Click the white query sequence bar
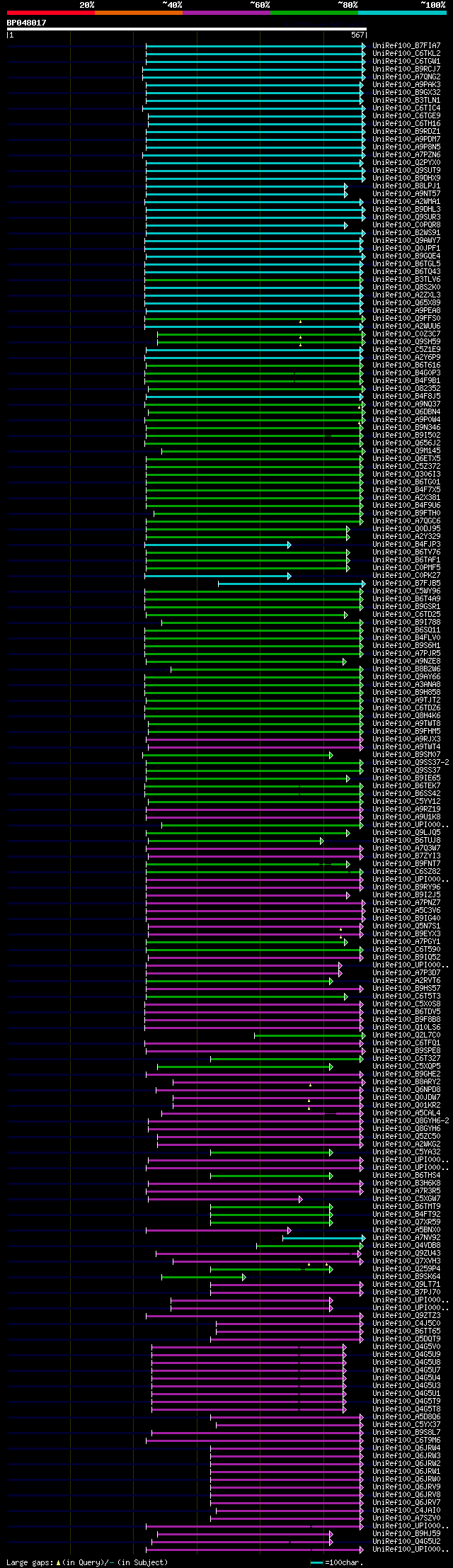453x1568 pixels. [187, 29]
